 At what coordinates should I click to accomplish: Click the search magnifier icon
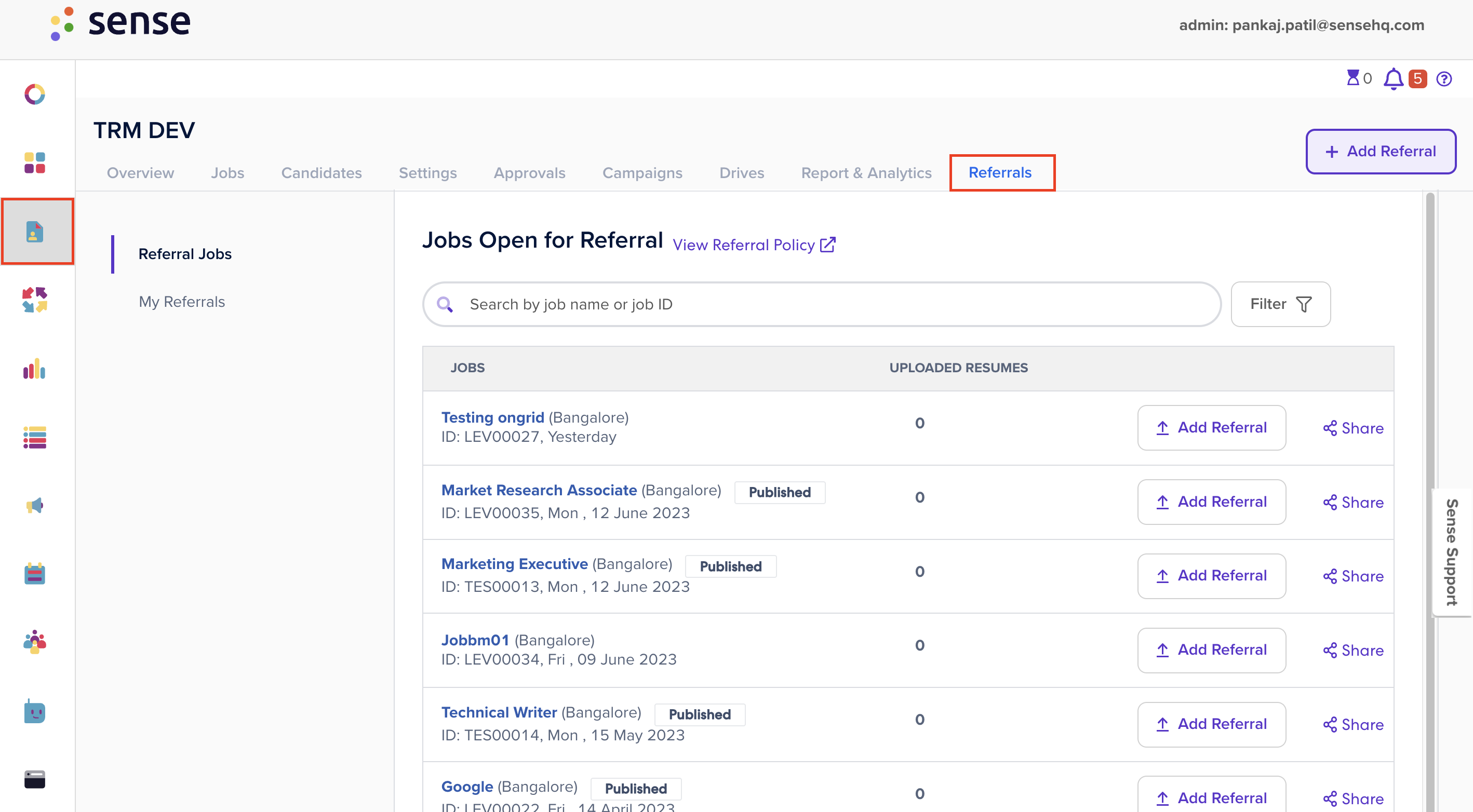click(445, 305)
